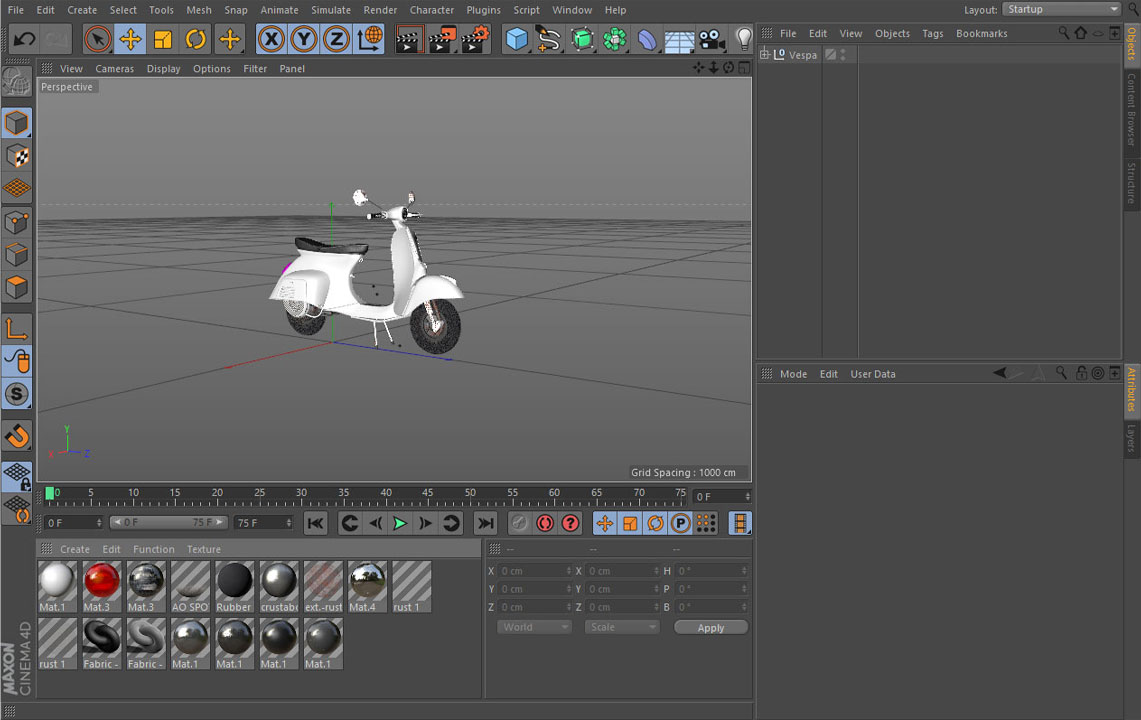Open the Simulate menu
The height and width of the screenshot is (720, 1141).
click(x=330, y=9)
